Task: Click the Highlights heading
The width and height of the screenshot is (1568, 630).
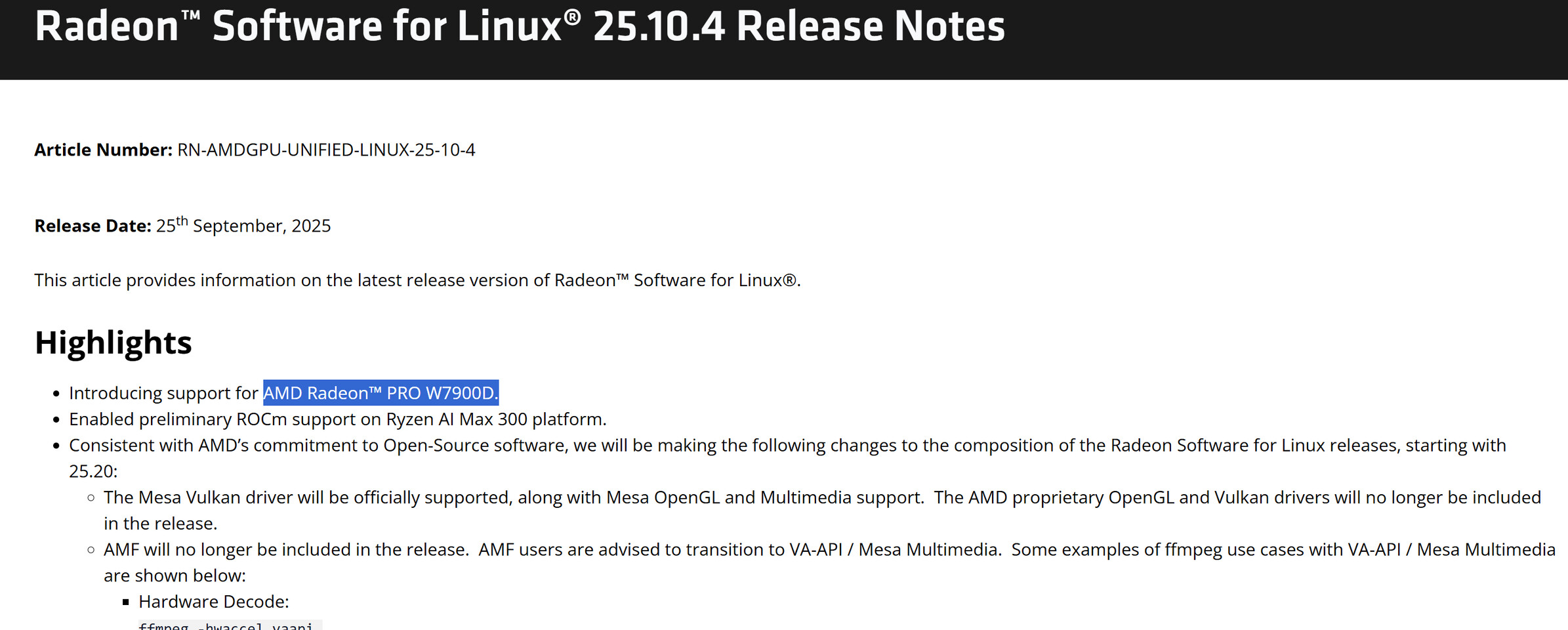Action: (113, 343)
